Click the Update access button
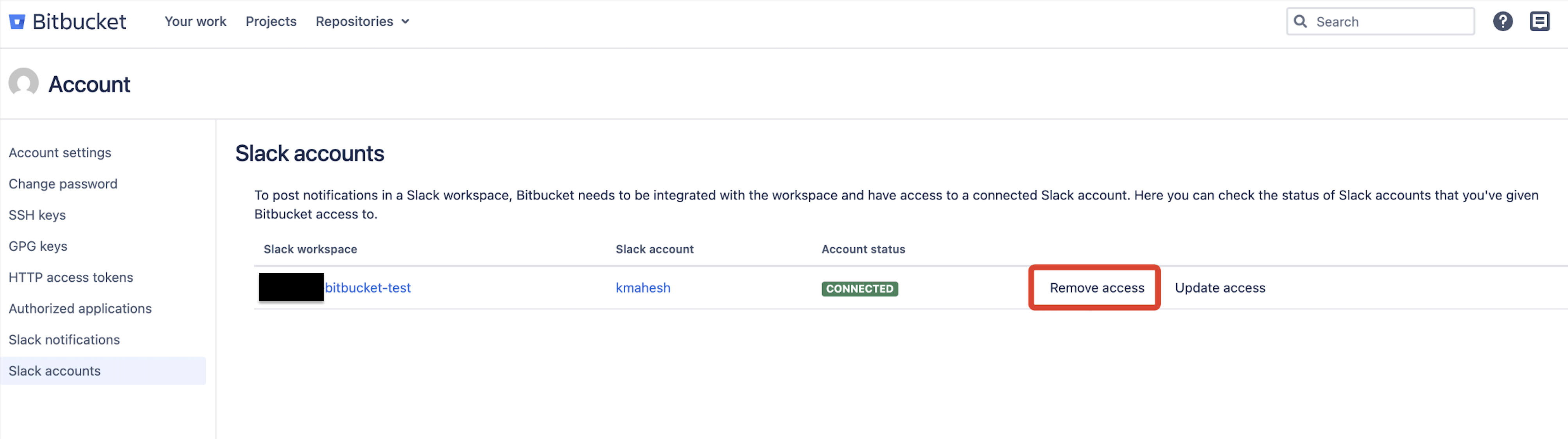Screen dimensions: 1568x439 (x=1219, y=288)
